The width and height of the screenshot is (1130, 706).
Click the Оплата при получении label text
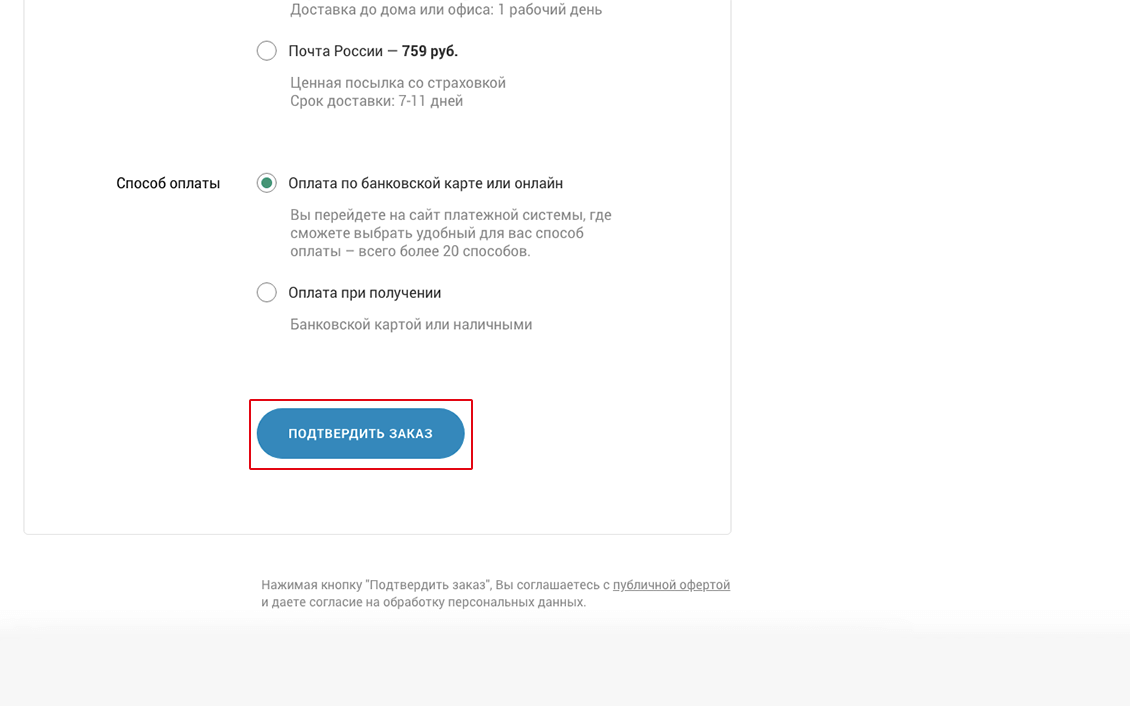click(x=364, y=293)
